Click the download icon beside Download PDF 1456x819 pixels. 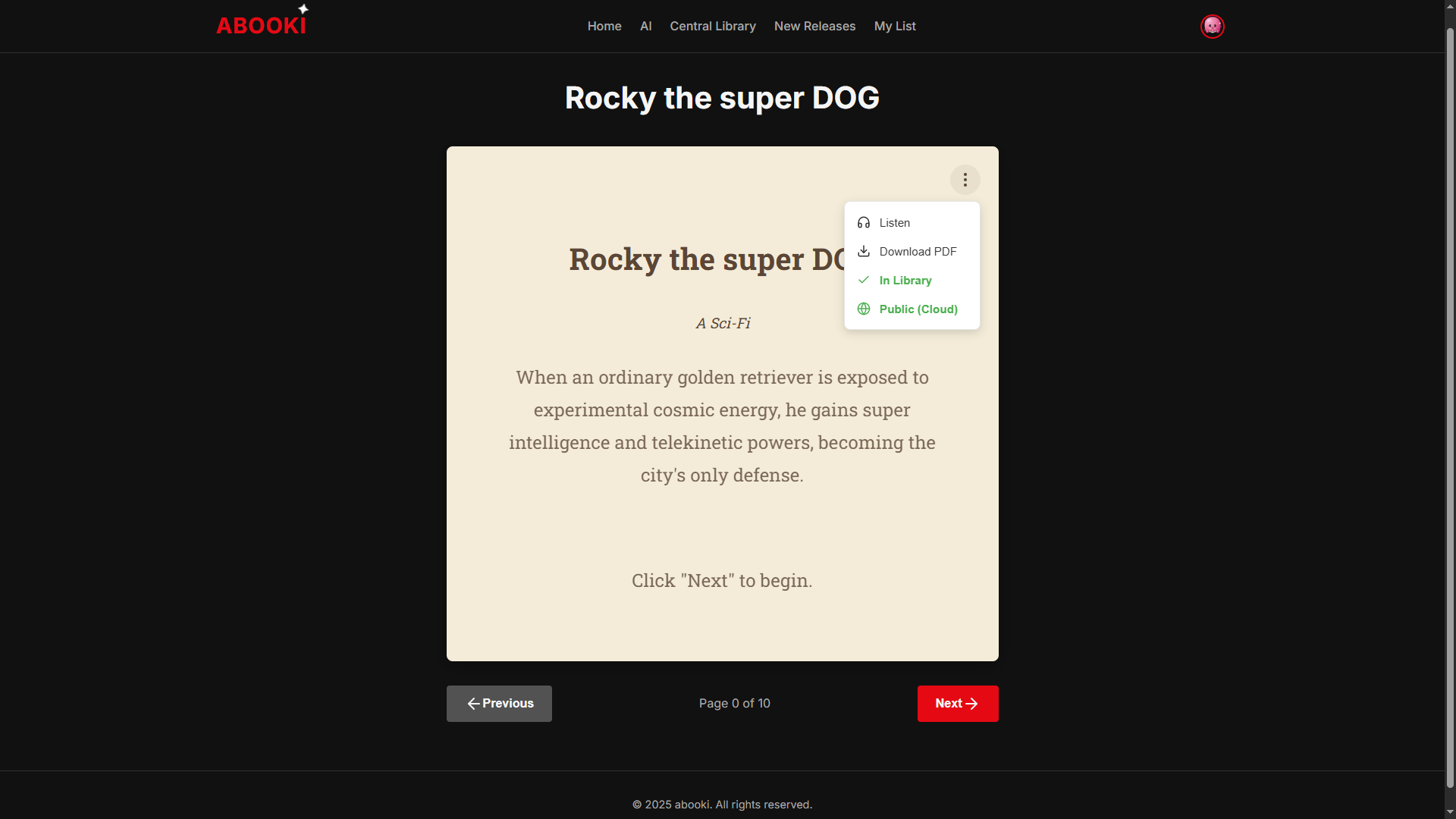[864, 251]
